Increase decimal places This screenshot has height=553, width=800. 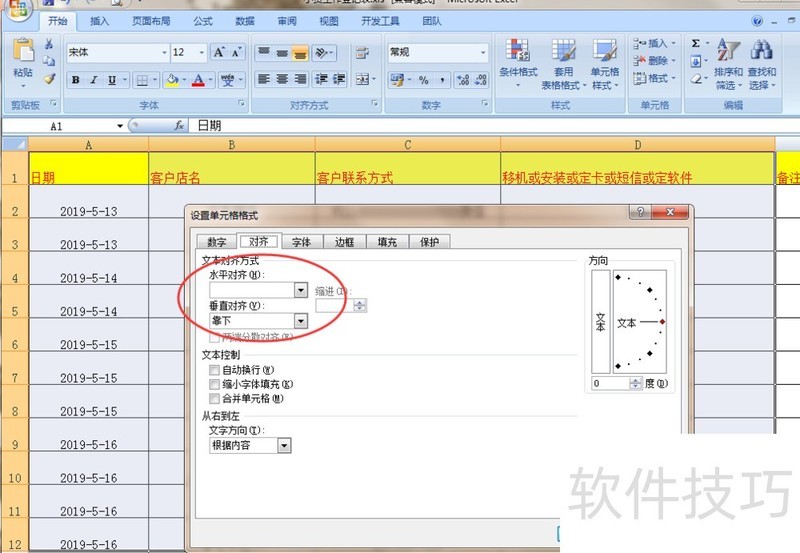[x=463, y=80]
